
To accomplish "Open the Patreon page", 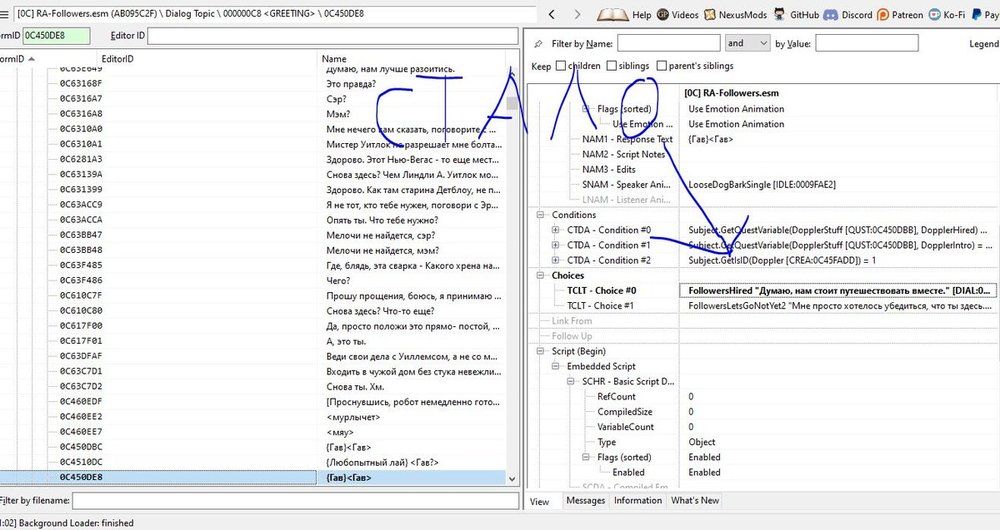I will 900,15.
